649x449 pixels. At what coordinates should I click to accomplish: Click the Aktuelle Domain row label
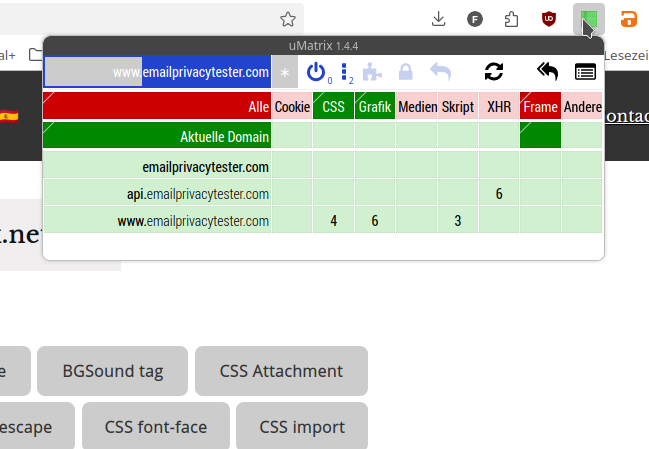157,135
